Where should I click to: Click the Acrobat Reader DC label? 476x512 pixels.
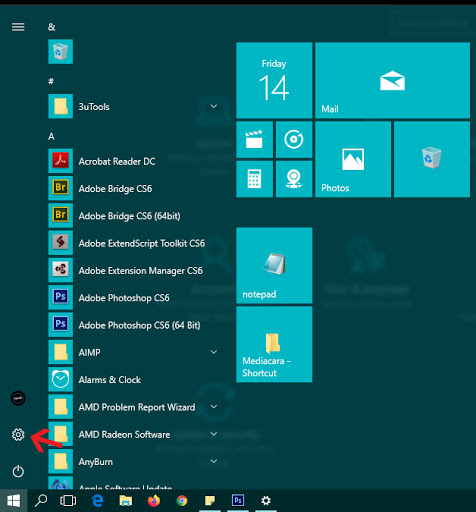[117, 161]
